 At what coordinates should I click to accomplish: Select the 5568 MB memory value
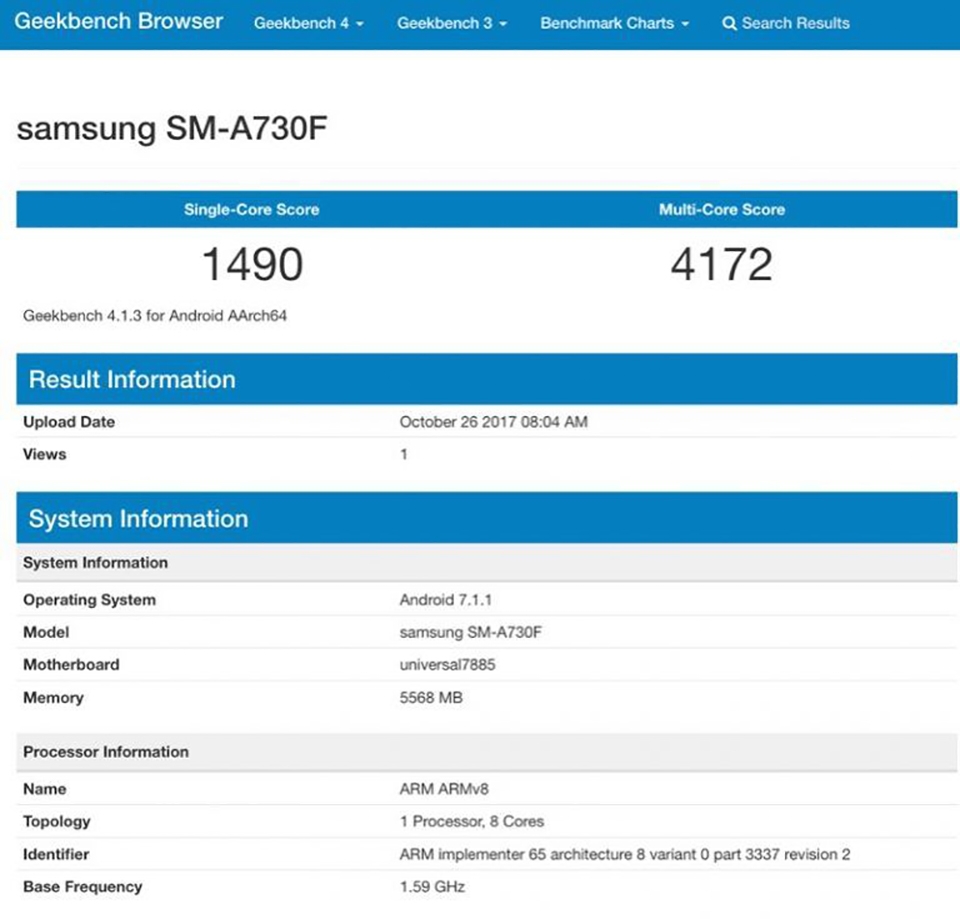tap(431, 698)
